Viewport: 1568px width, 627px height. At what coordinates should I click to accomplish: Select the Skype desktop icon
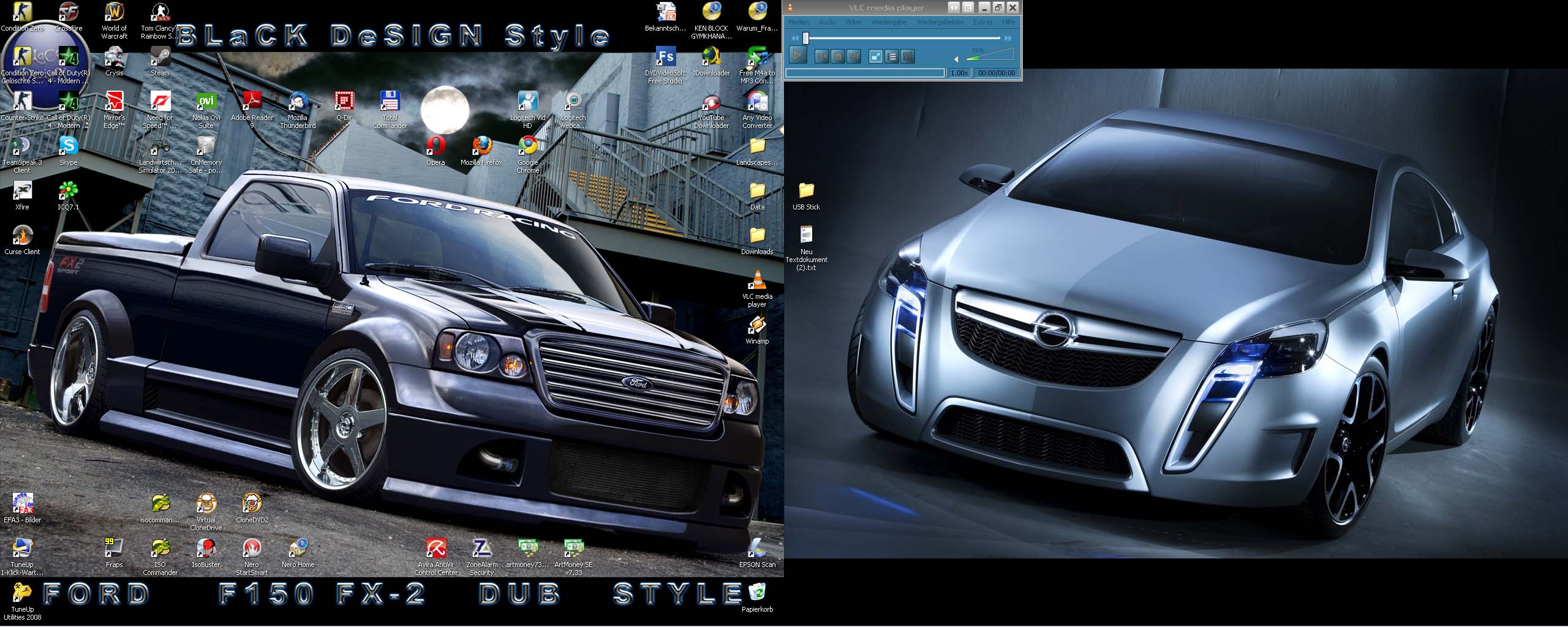click(68, 147)
